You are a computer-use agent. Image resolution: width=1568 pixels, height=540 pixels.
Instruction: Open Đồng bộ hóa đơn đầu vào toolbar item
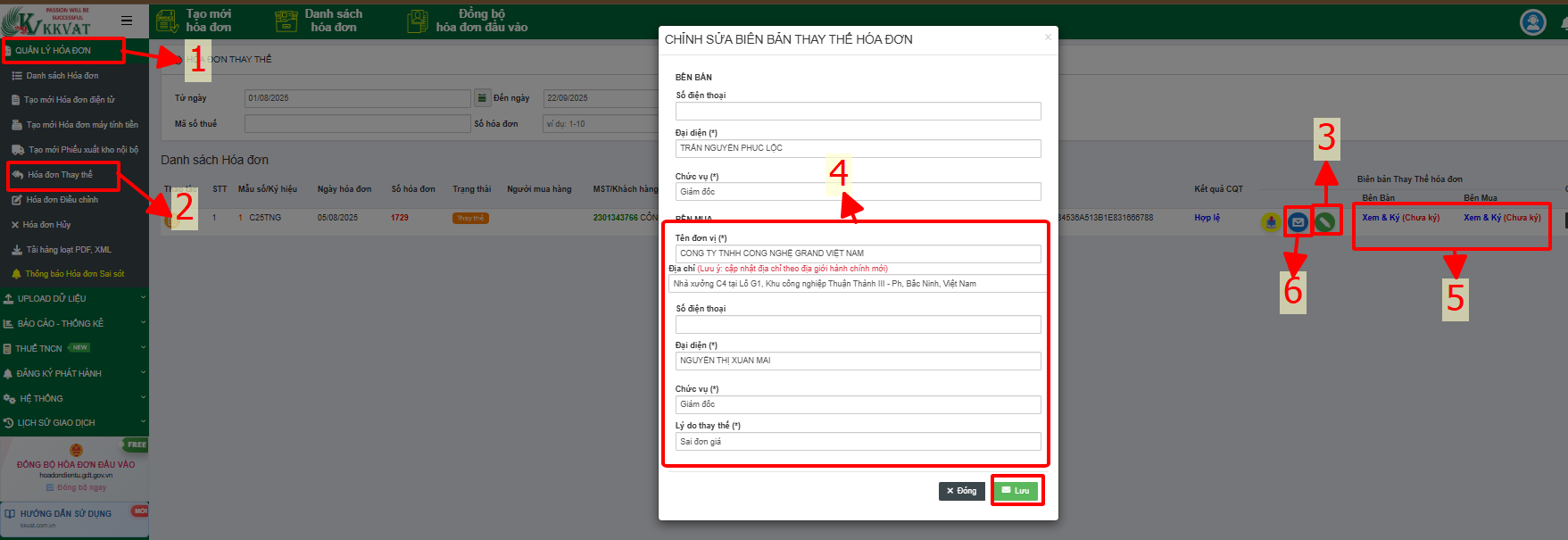click(x=468, y=21)
